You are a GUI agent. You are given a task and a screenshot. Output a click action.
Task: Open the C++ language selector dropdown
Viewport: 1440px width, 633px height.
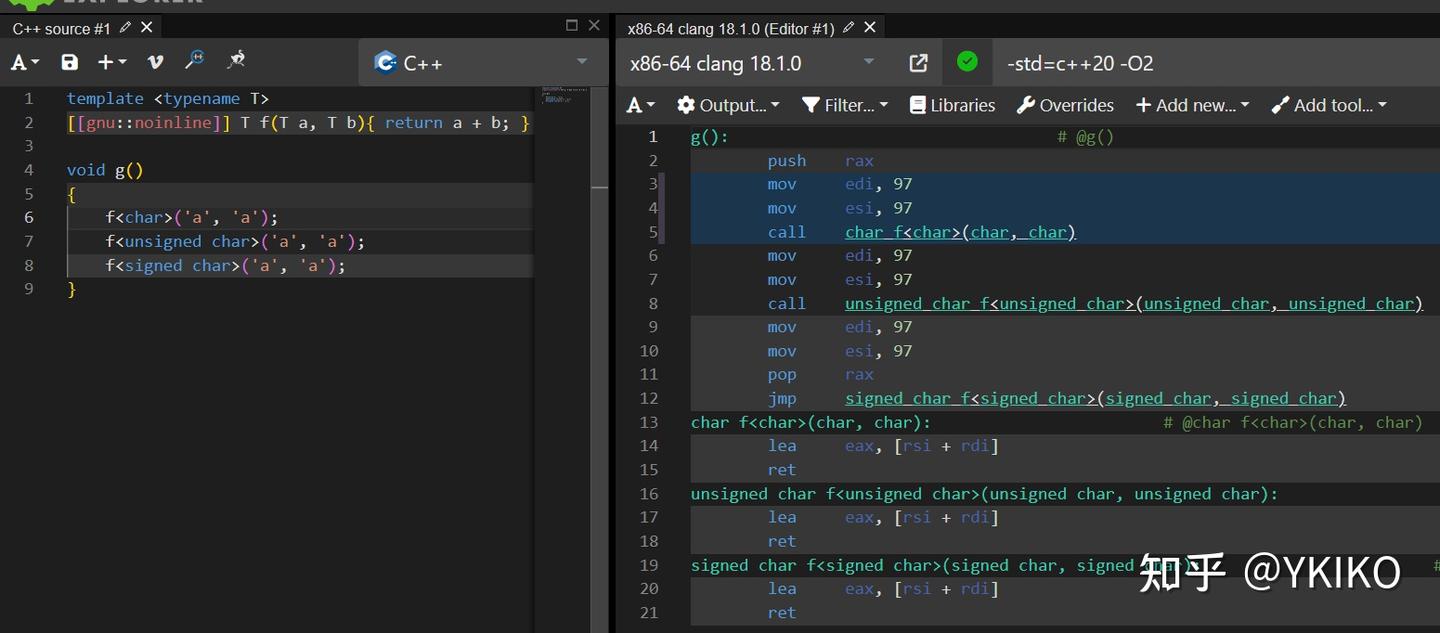(x=482, y=63)
